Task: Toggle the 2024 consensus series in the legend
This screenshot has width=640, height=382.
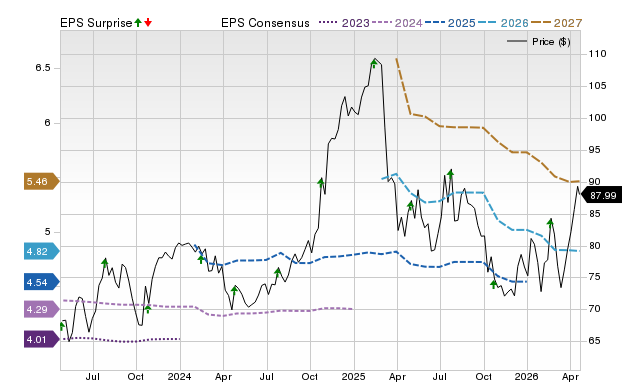Action: click(x=397, y=23)
